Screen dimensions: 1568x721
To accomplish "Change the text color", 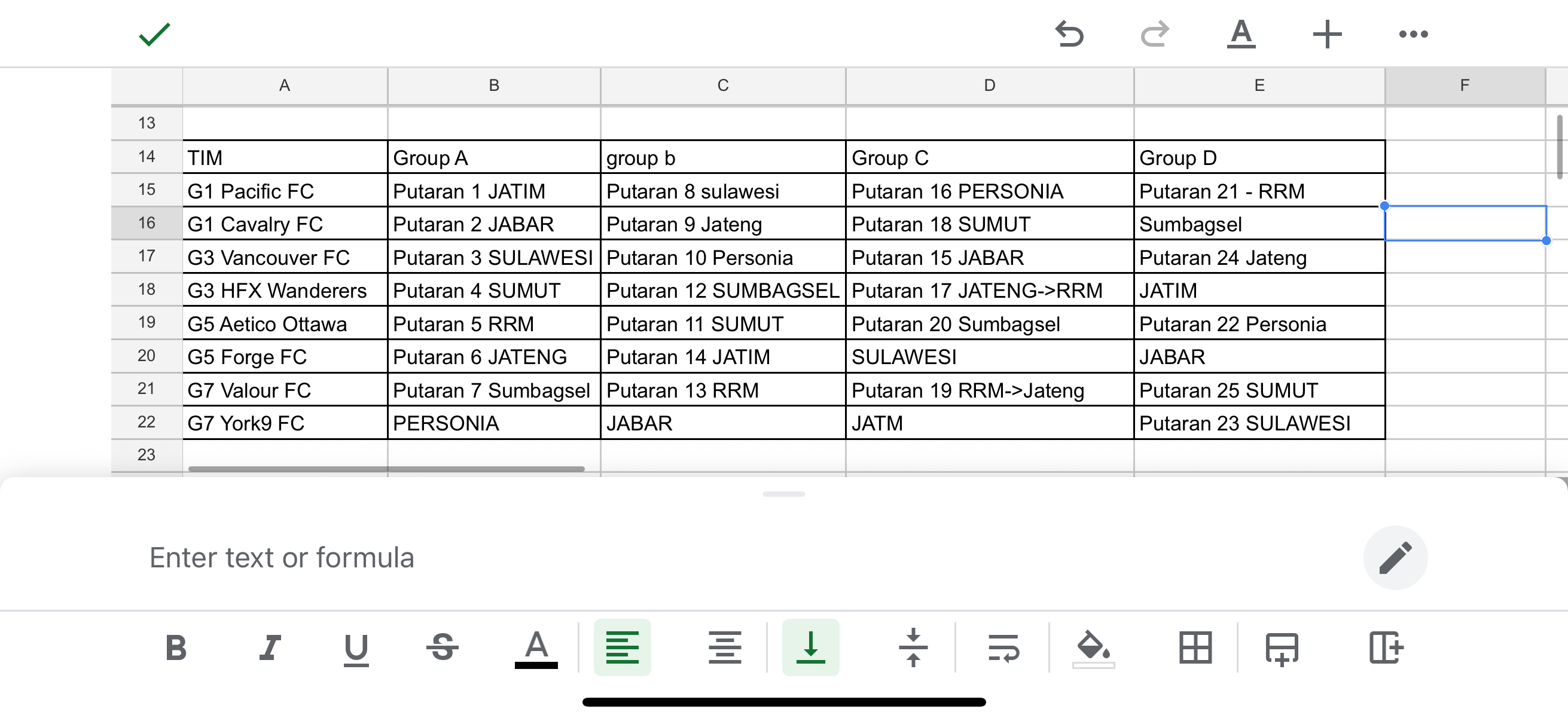I will [x=536, y=649].
